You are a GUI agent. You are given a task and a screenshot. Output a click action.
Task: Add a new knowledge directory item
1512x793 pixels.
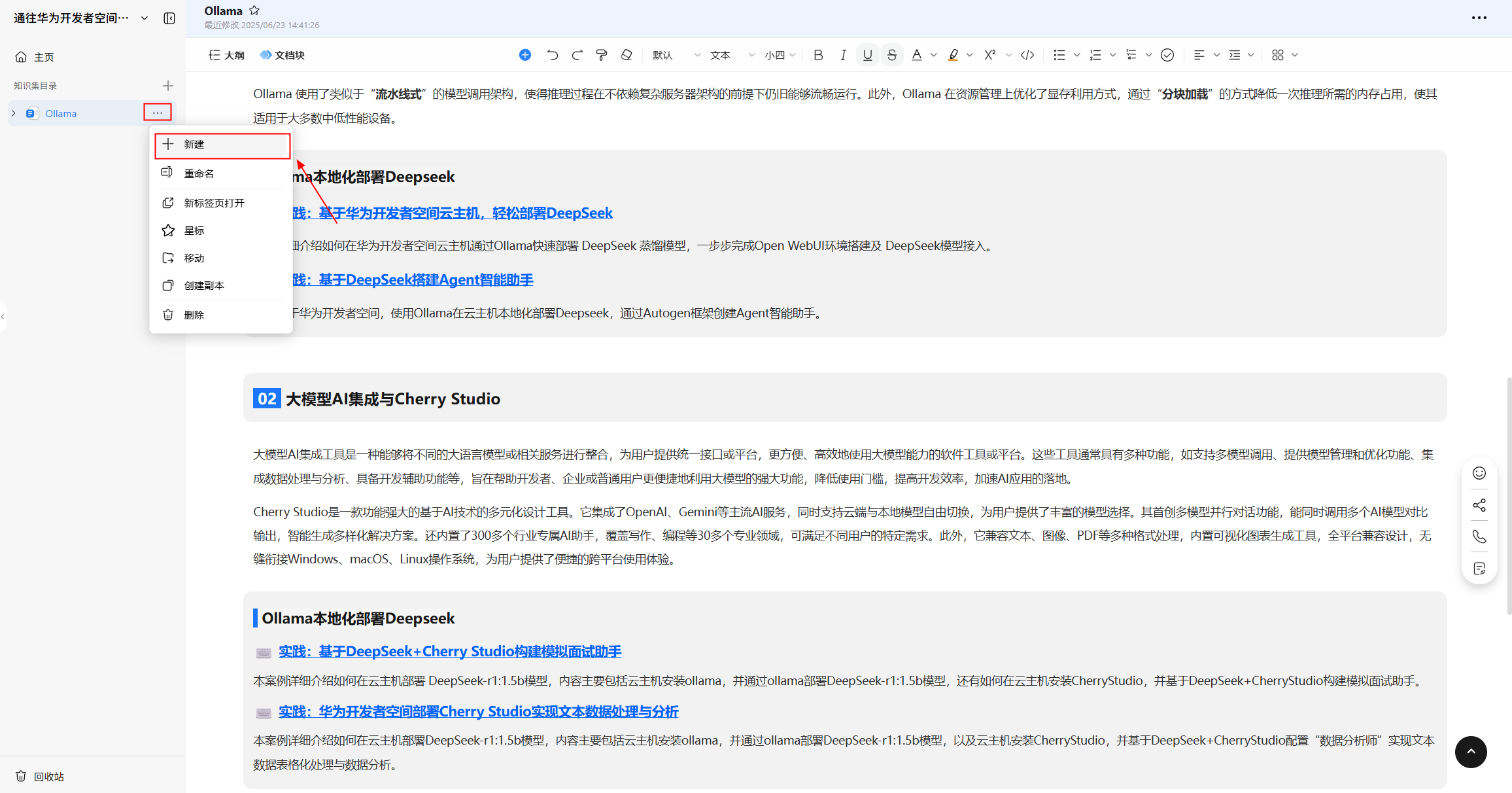pos(168,86)
